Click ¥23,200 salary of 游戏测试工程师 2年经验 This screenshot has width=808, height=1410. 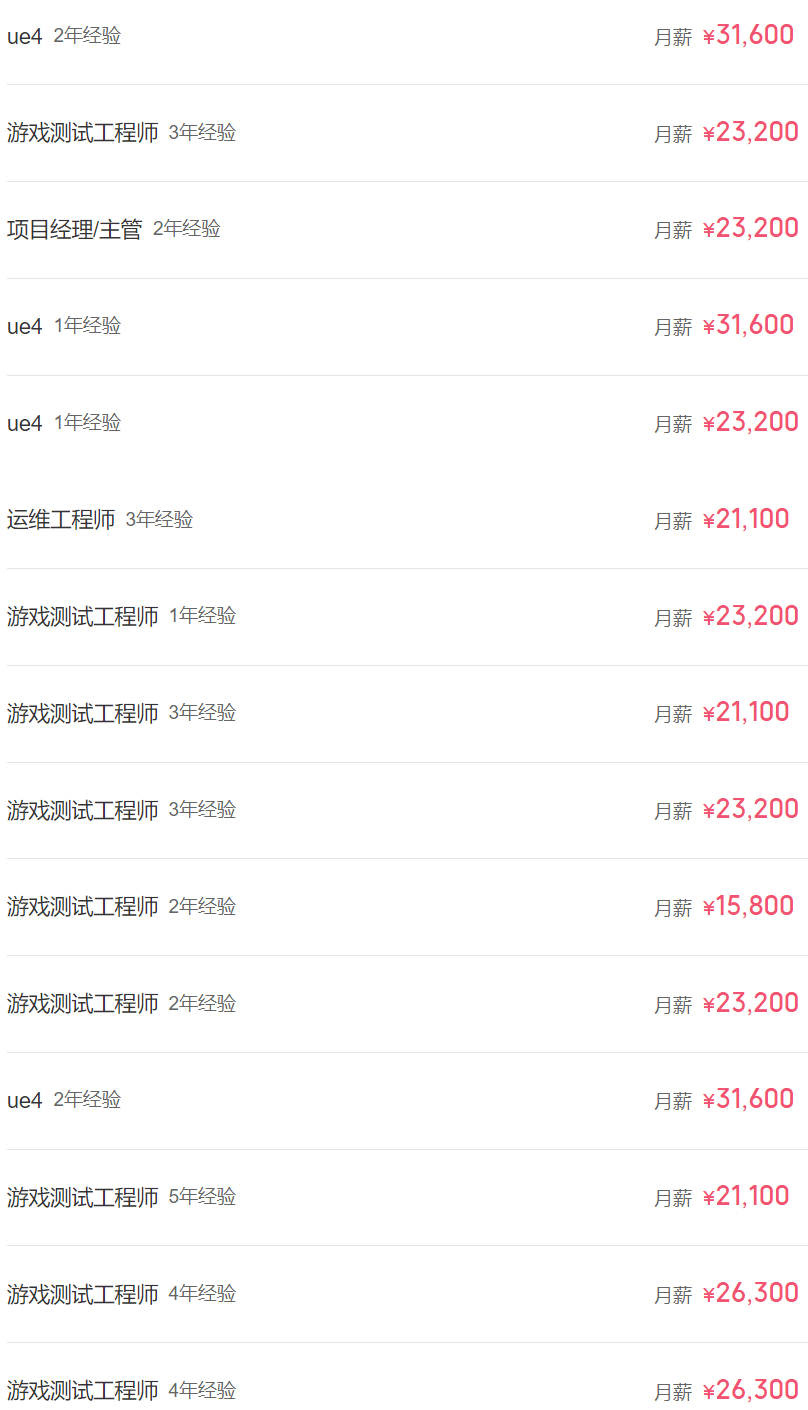(x=750, y=1003)
